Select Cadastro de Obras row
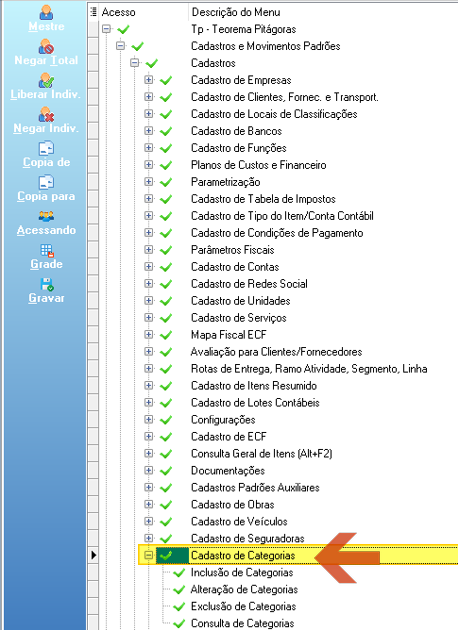The image size is (458, 630). [x=233, y=505]
